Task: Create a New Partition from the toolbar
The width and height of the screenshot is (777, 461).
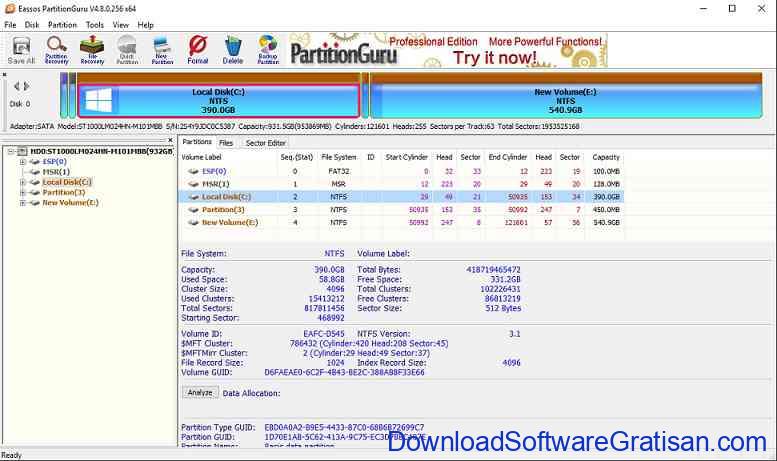Action: (163, 50)
